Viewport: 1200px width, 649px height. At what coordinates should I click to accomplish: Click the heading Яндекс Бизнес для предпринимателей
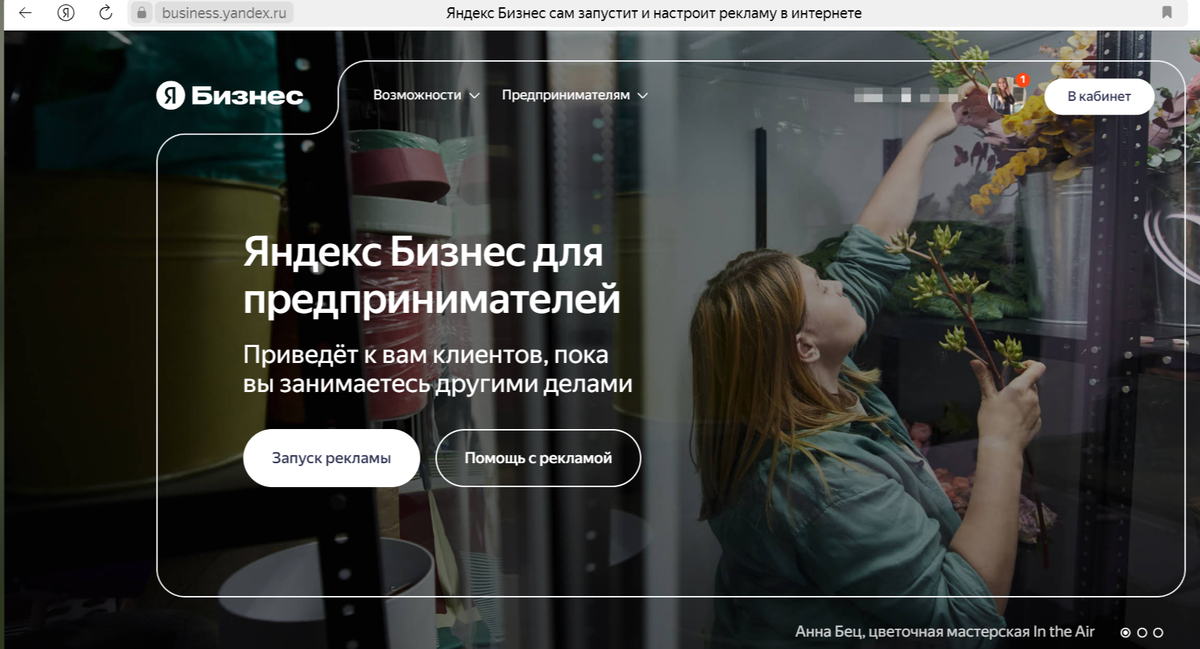[432, 276]
